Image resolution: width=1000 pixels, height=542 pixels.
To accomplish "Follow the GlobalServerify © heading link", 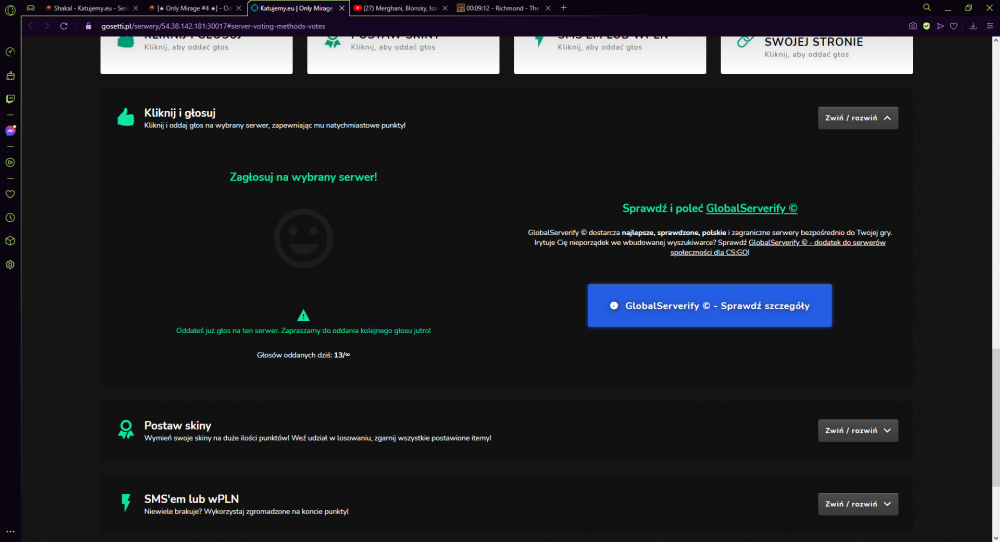I will [751, 209].
